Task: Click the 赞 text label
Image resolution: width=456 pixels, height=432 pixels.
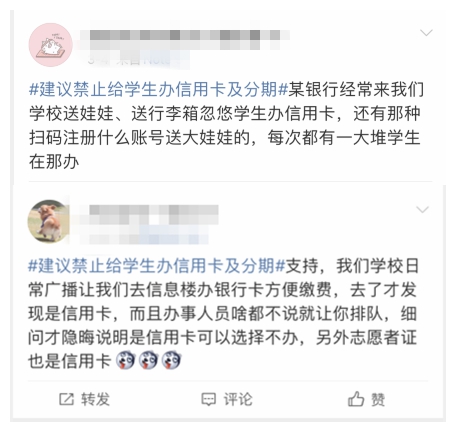Action: (x=378, y=399)
